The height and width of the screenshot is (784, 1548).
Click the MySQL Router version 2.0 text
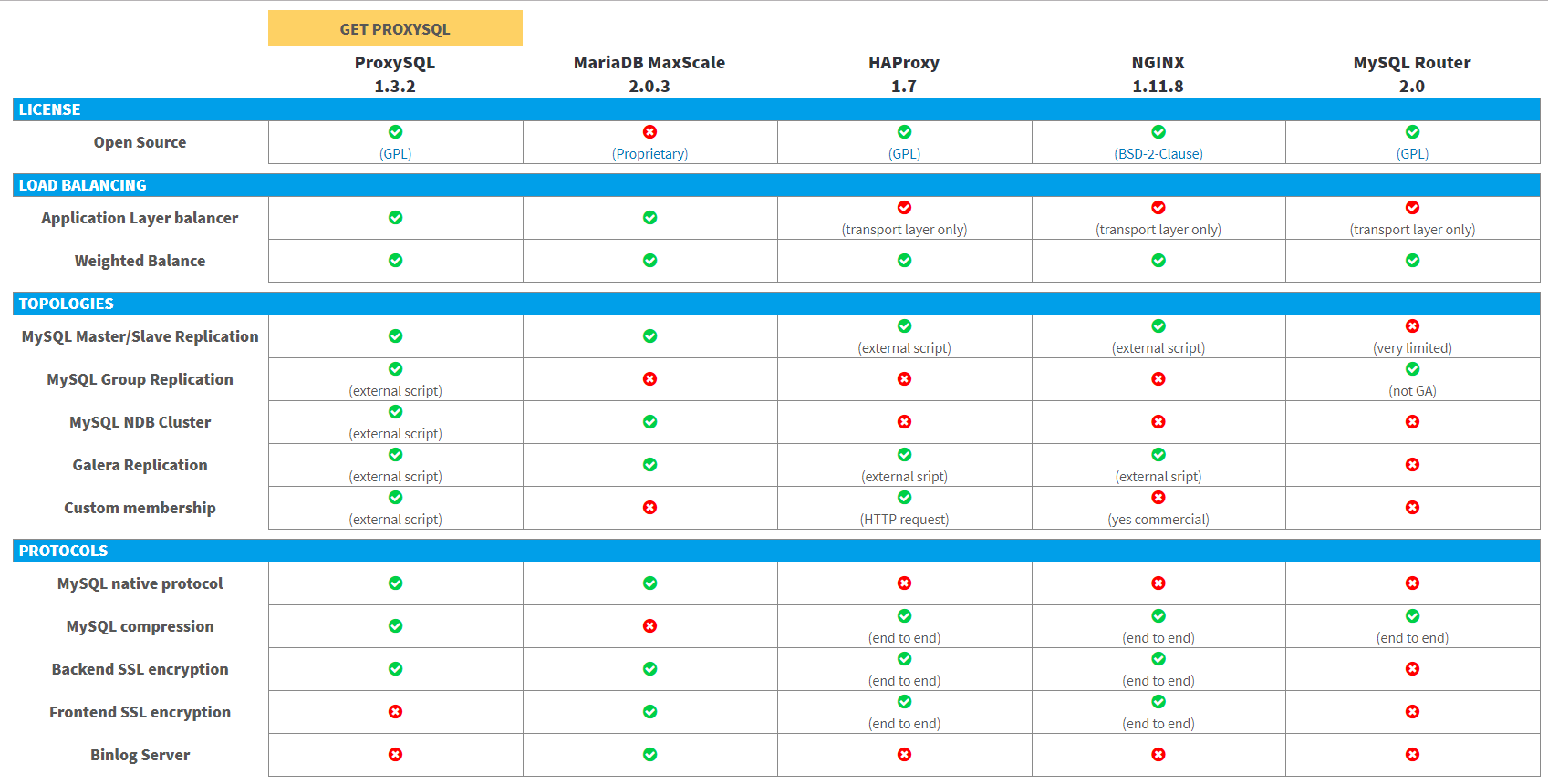pos(1412,87)
